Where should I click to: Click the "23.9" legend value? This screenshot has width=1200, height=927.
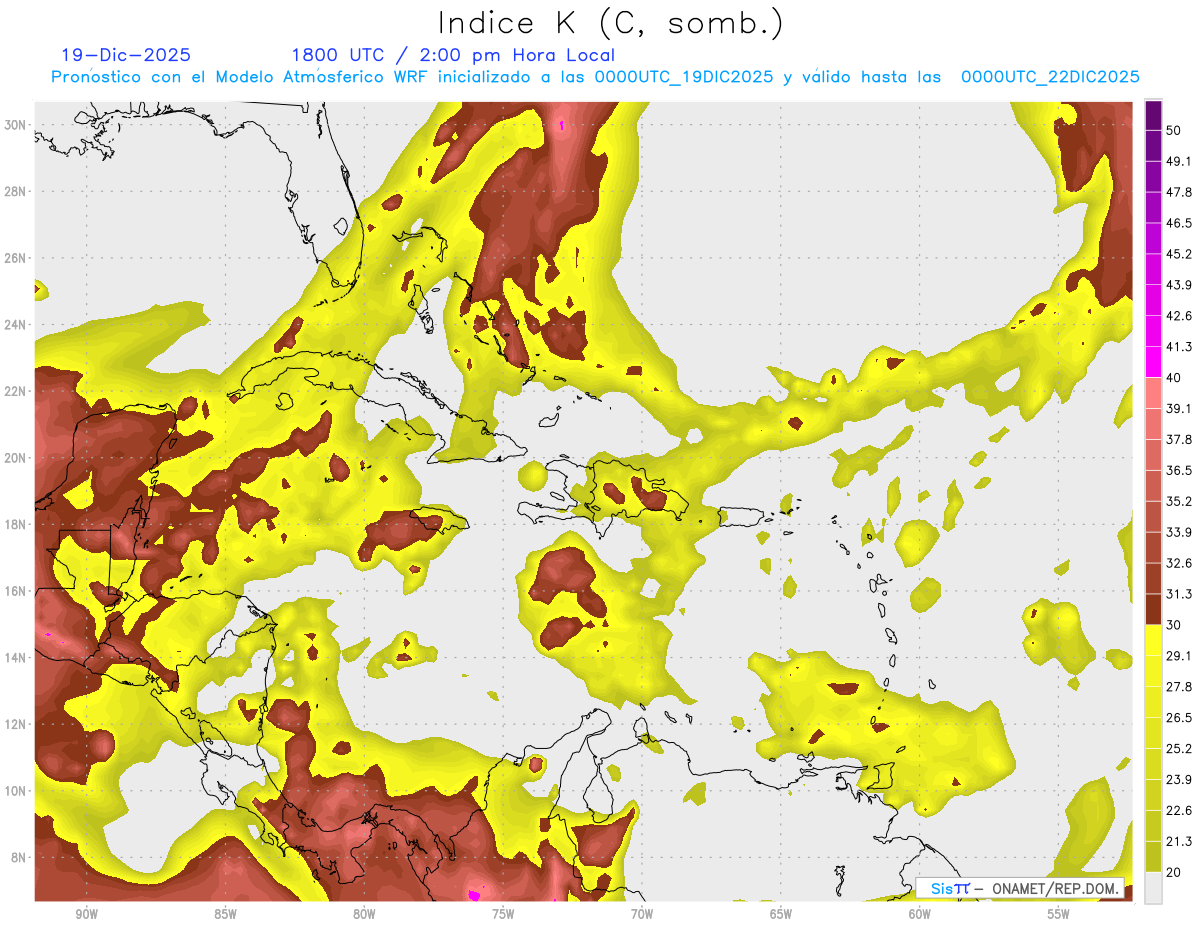coord(1178,780)
